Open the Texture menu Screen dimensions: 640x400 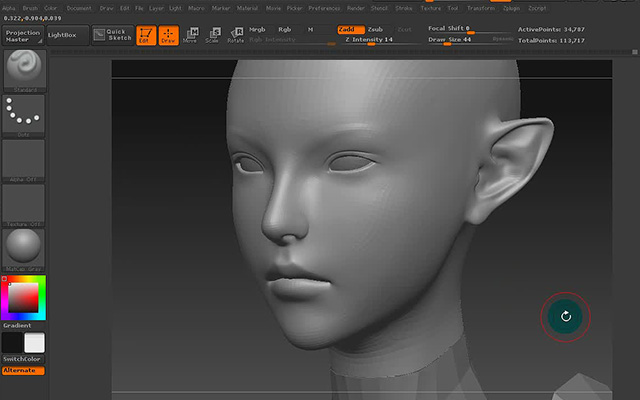point(431,8)
